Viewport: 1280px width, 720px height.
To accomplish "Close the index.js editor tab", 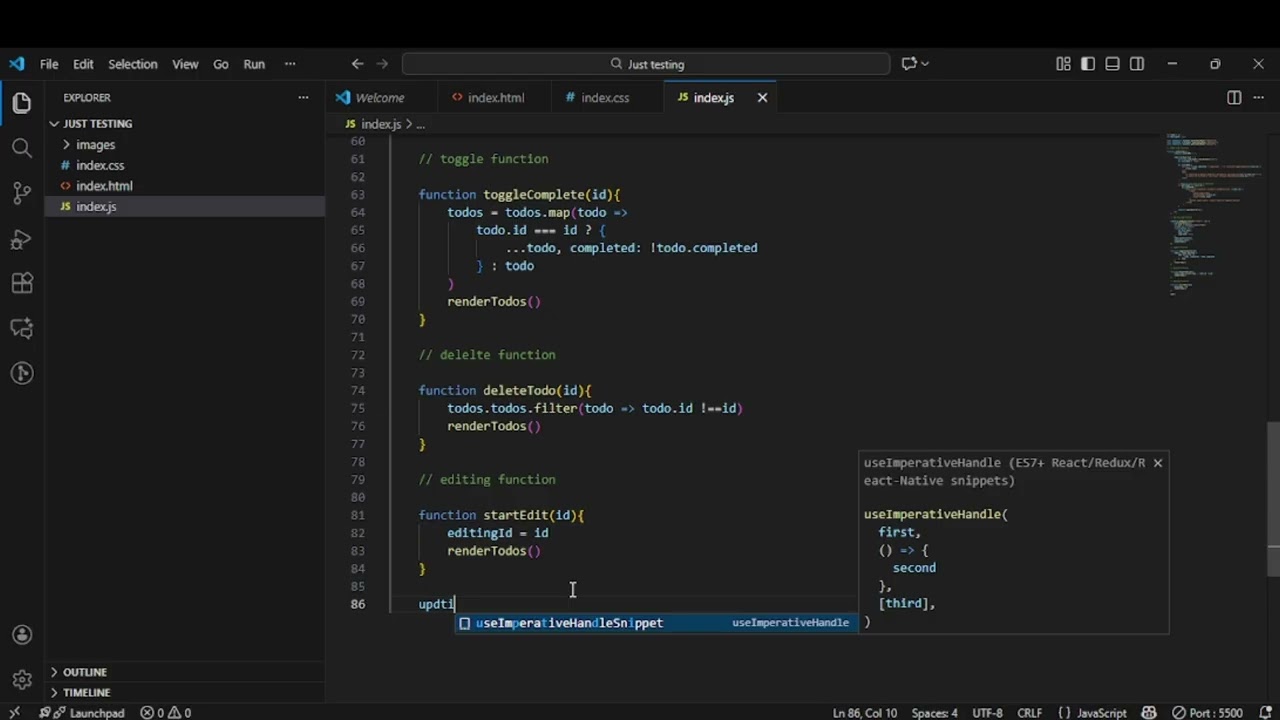I will 762,97.
